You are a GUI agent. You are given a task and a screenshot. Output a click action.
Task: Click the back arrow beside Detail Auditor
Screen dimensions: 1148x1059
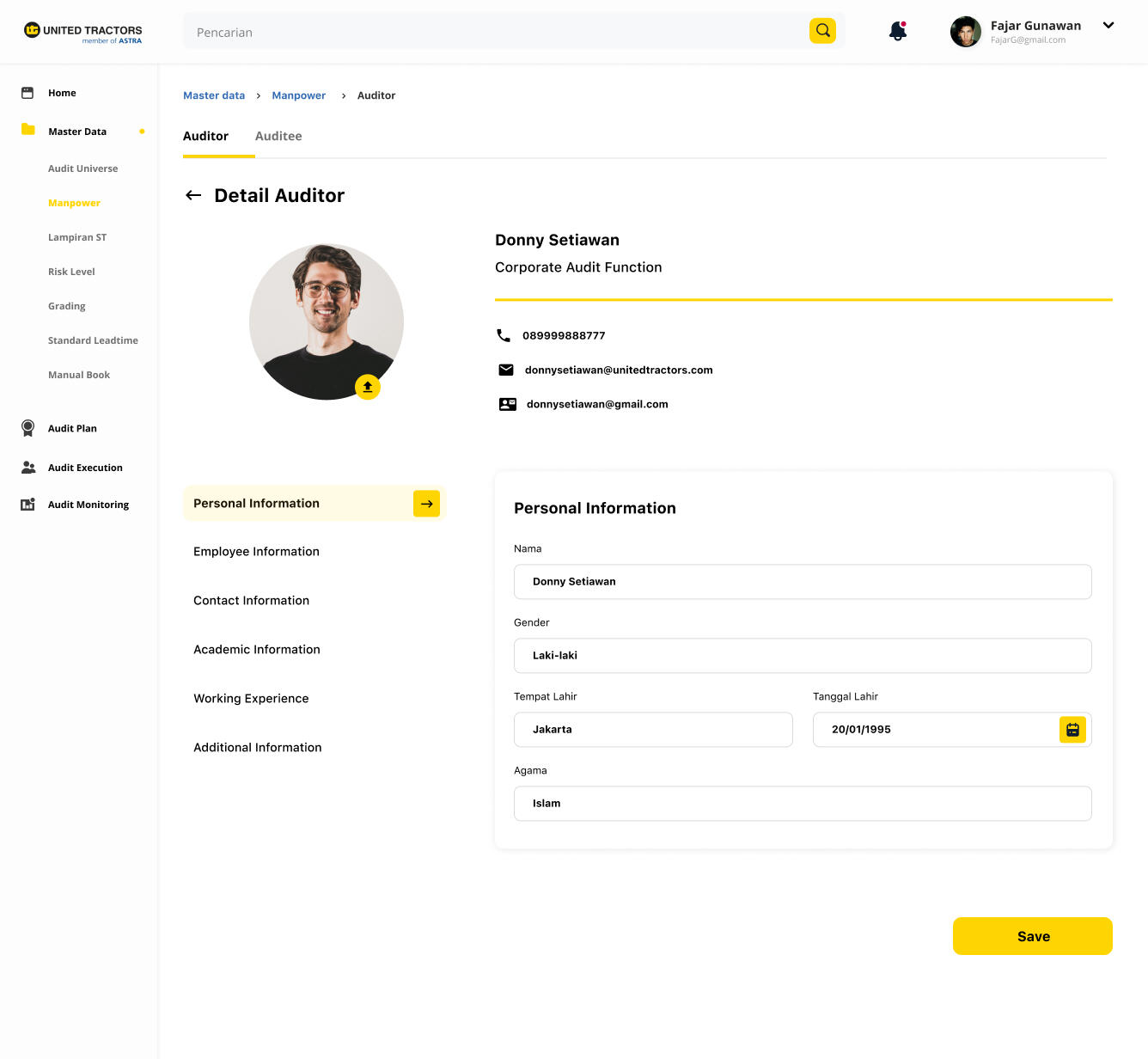tap(193, 195)
